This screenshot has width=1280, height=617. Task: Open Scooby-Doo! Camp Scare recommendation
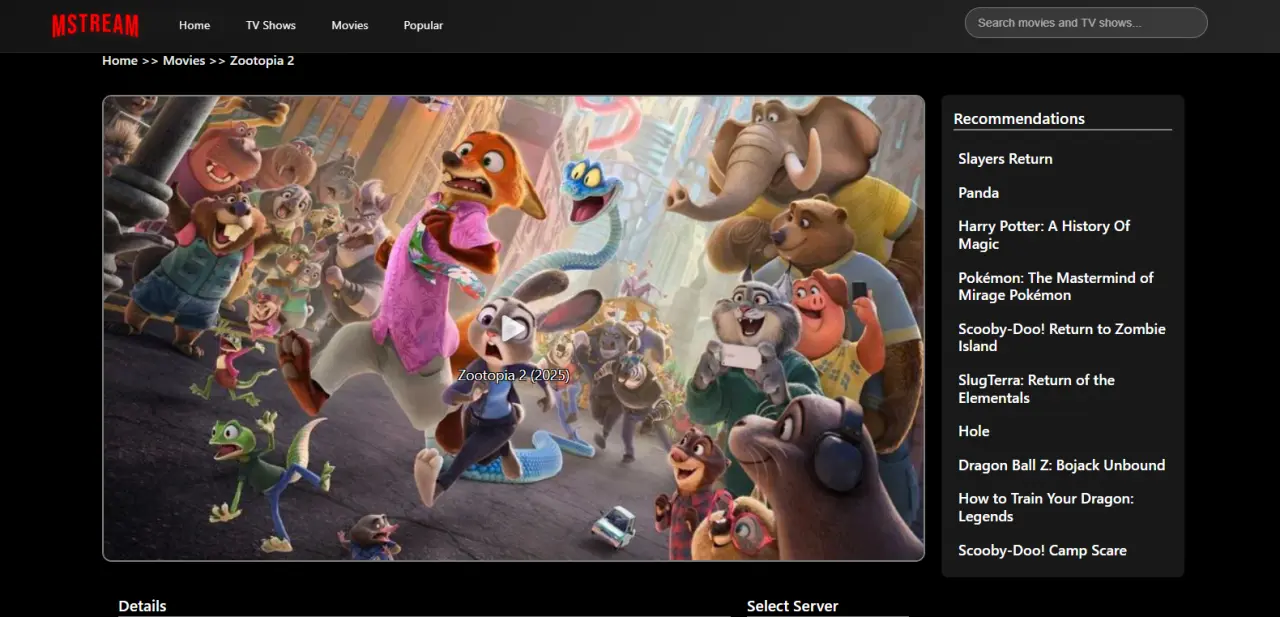pyautogui.click(x=1042, y=551)
